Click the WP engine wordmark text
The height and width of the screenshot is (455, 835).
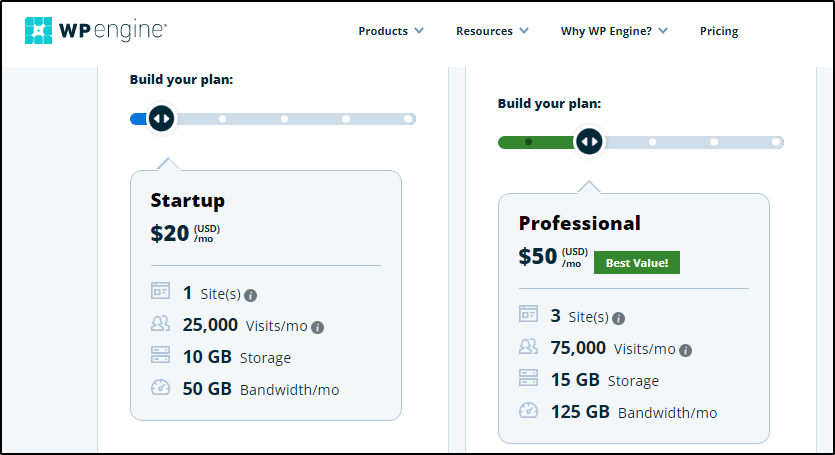click(113, 31)
